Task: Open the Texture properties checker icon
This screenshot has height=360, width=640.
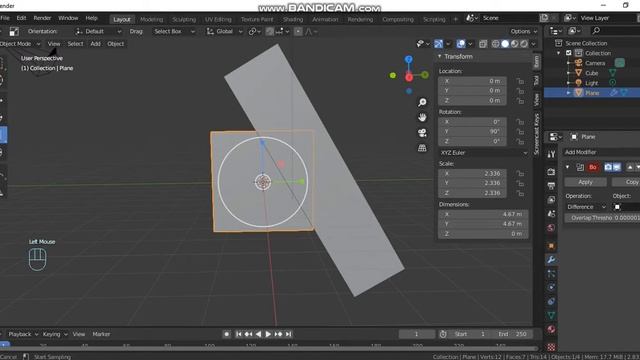Action: (551, 347)
